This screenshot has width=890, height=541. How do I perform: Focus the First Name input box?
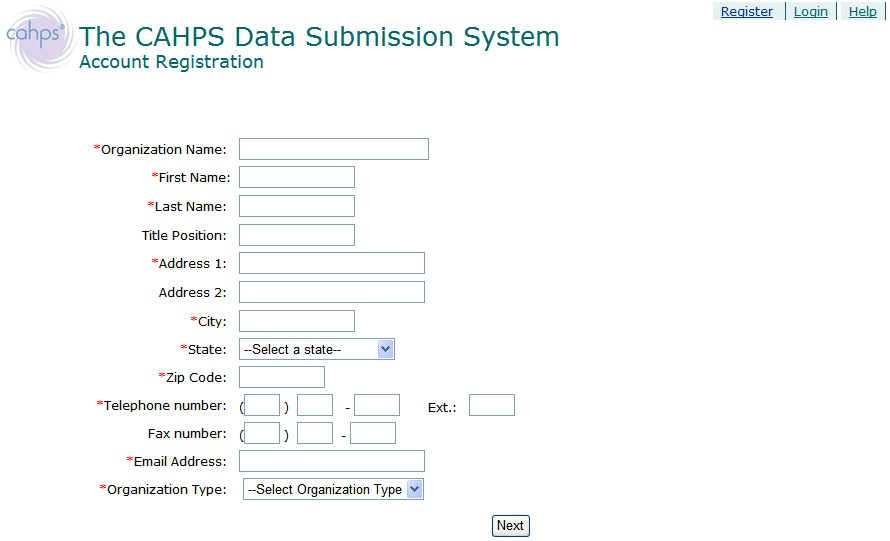pos(296,177)
